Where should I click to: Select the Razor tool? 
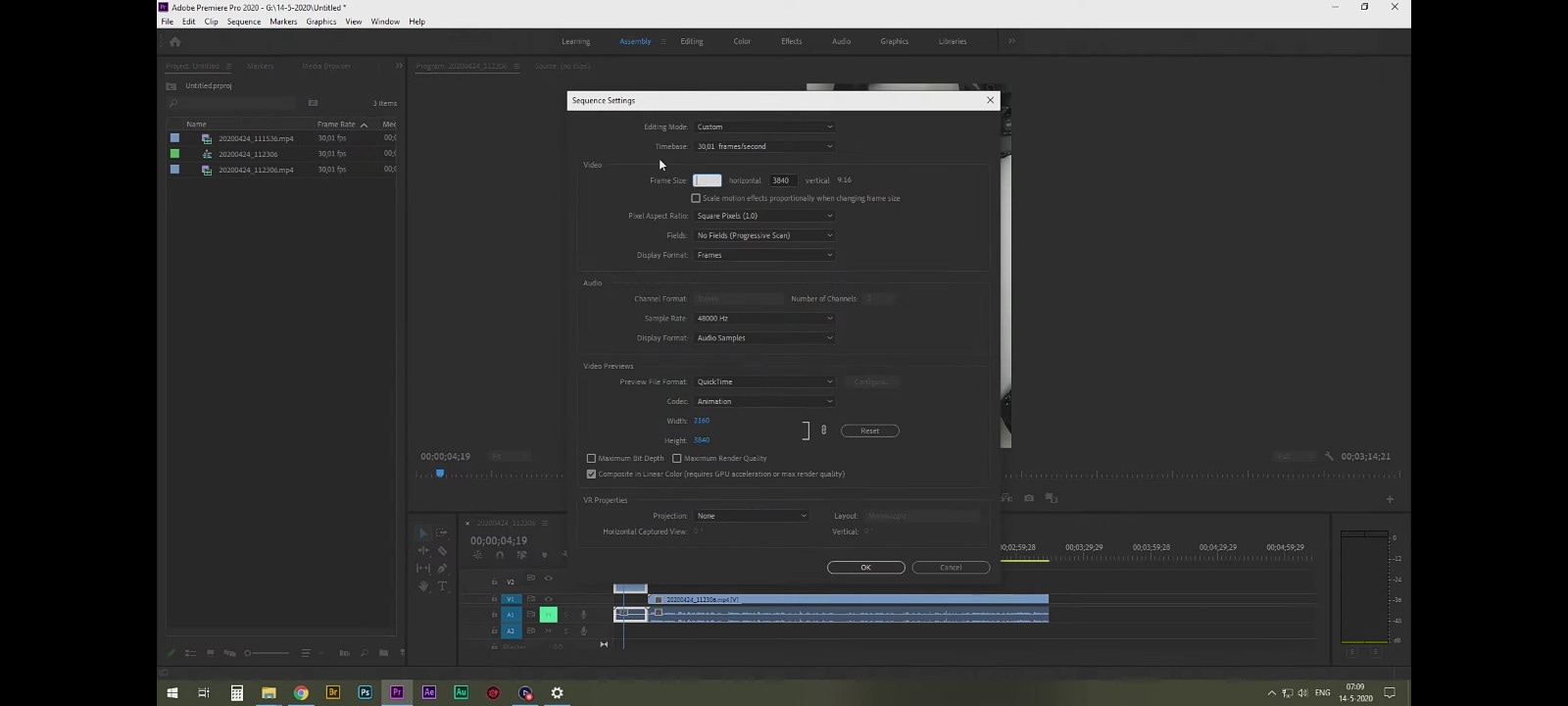(442, 550)
